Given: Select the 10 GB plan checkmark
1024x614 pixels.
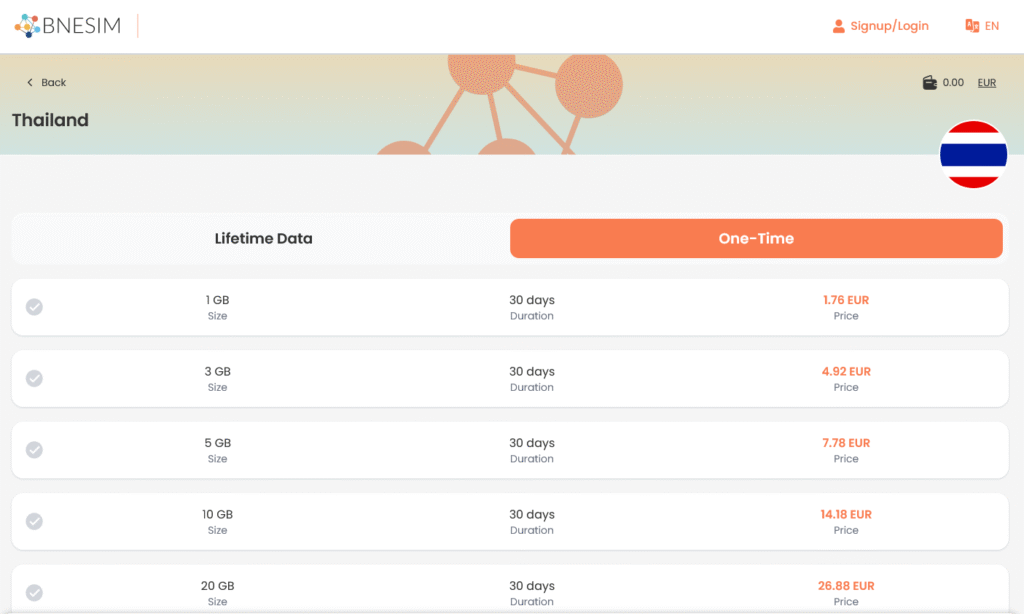Looking at the screenshot, I should [x=34, y=522].
